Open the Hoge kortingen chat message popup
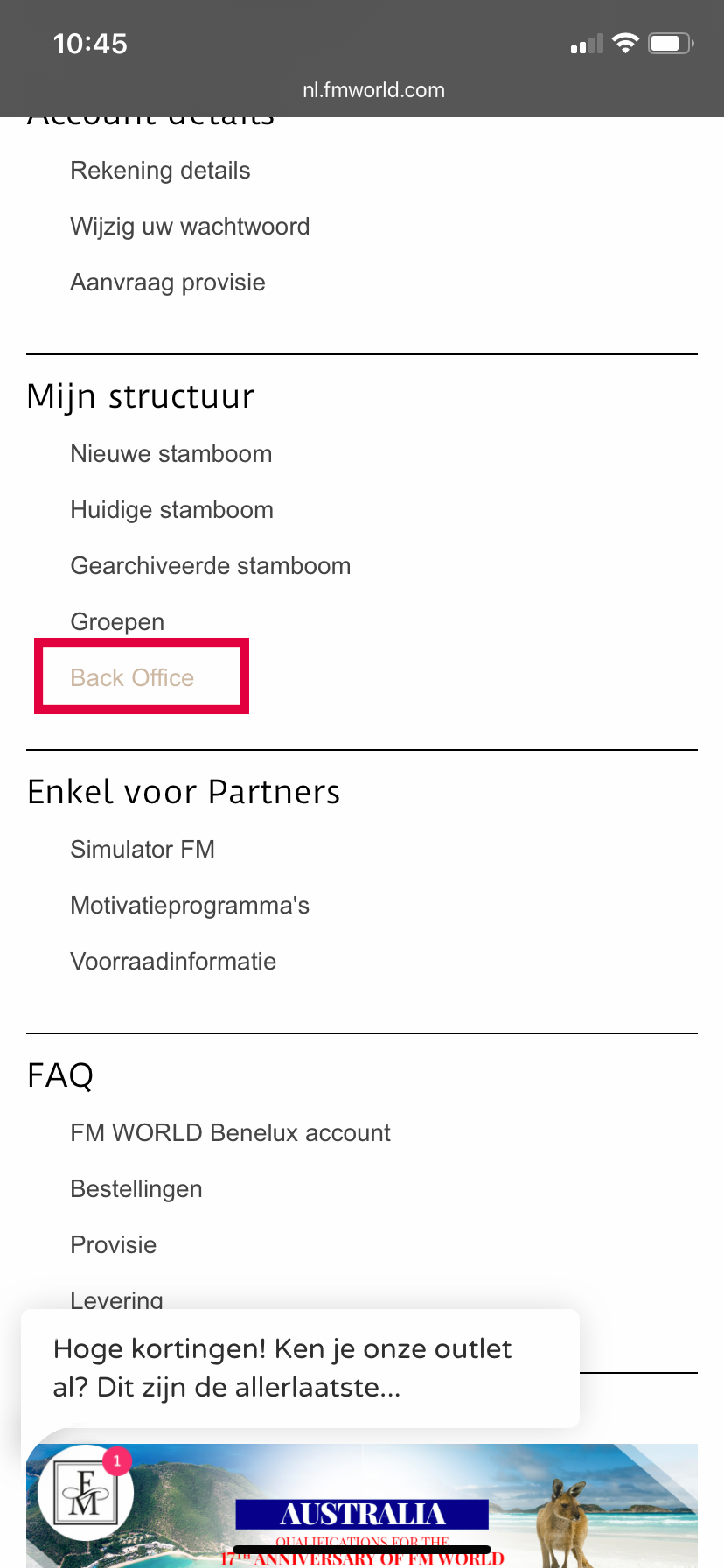The image size is (724, 1568). 300,1368
